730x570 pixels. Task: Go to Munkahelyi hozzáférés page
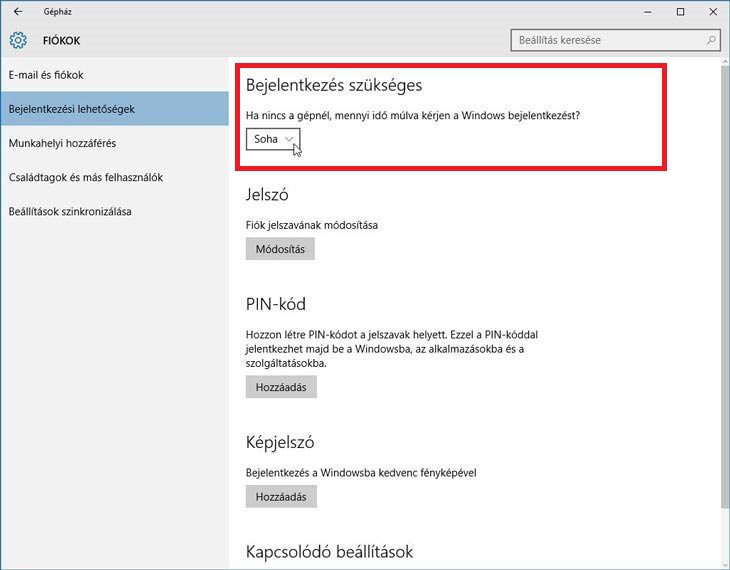click(x=62, y=143)
